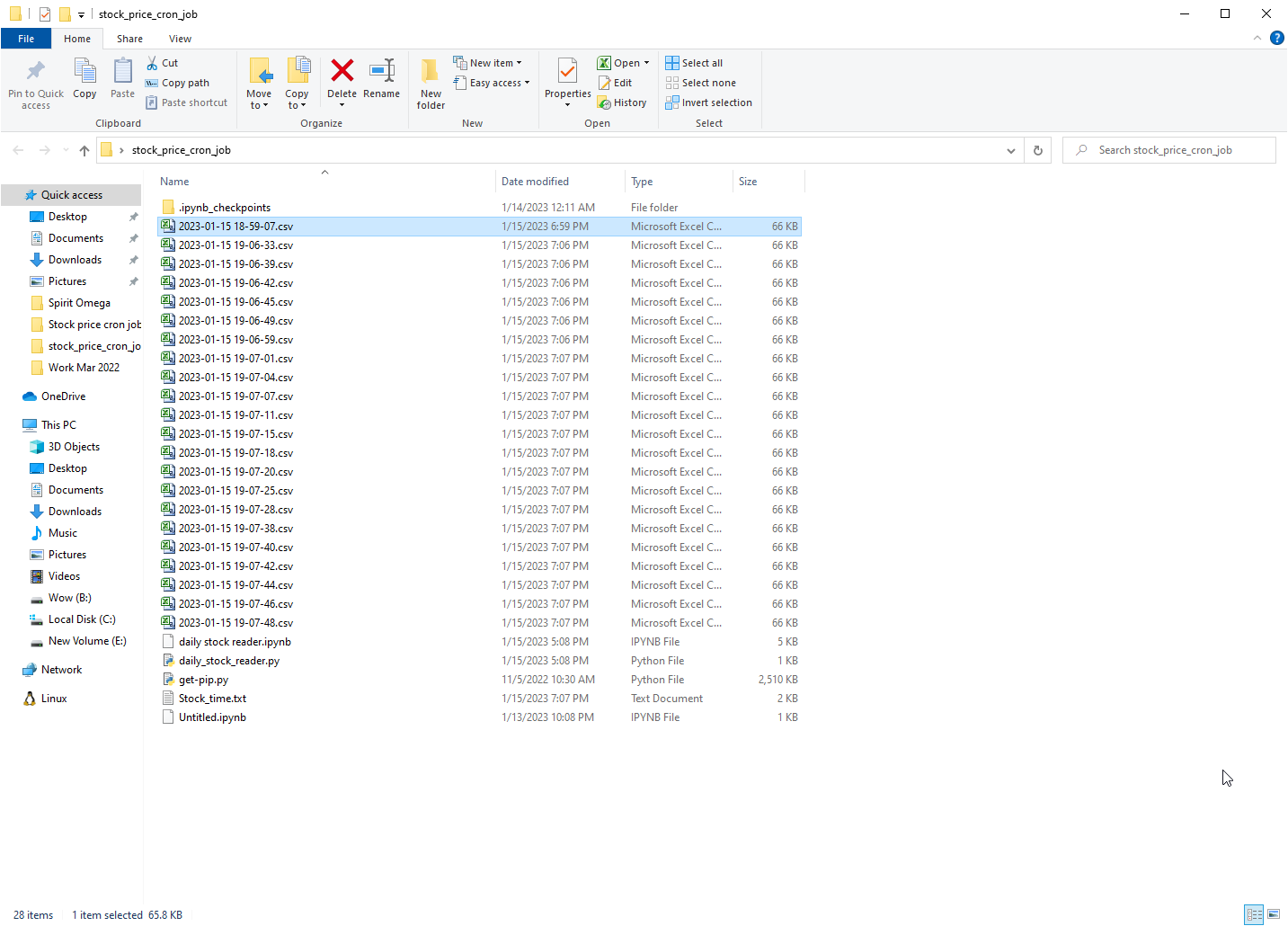Screen dimensions: 1288x926
Task: Click Cut in the Clipboard group
Action: [163, 63]
